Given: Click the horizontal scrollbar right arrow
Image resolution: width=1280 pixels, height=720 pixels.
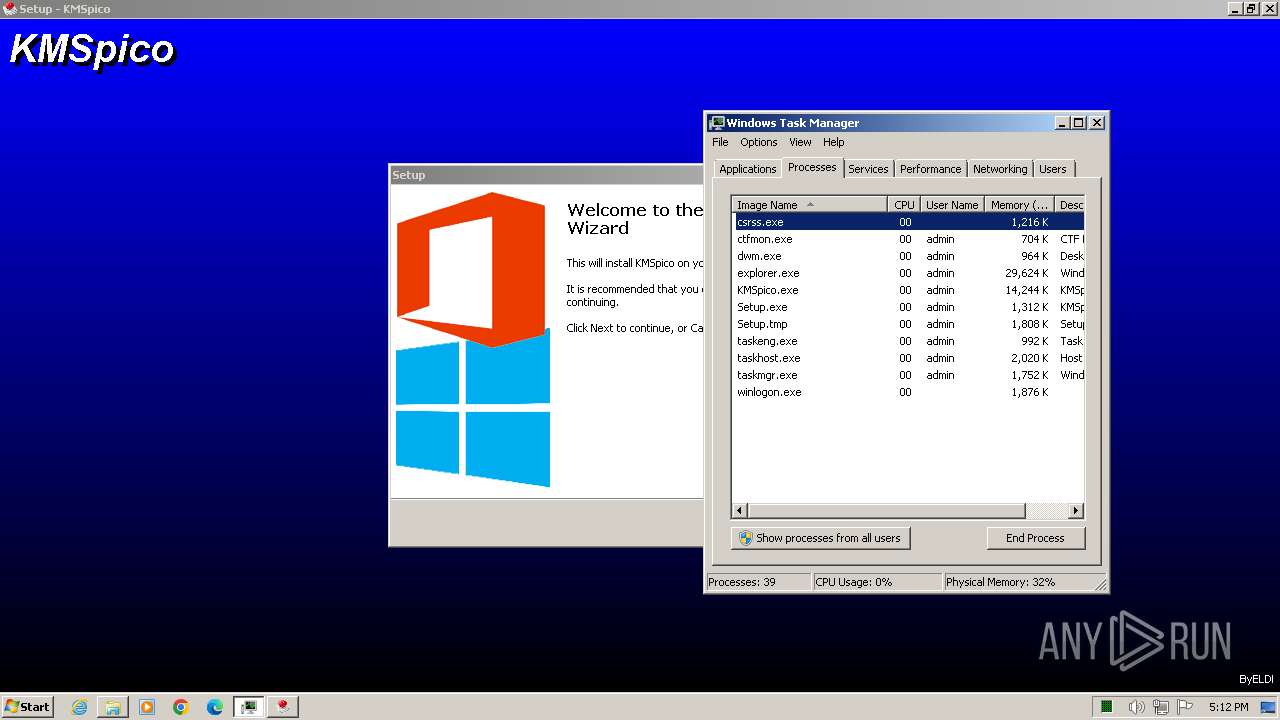Looking at the screenshot, I should [1076, 510].
